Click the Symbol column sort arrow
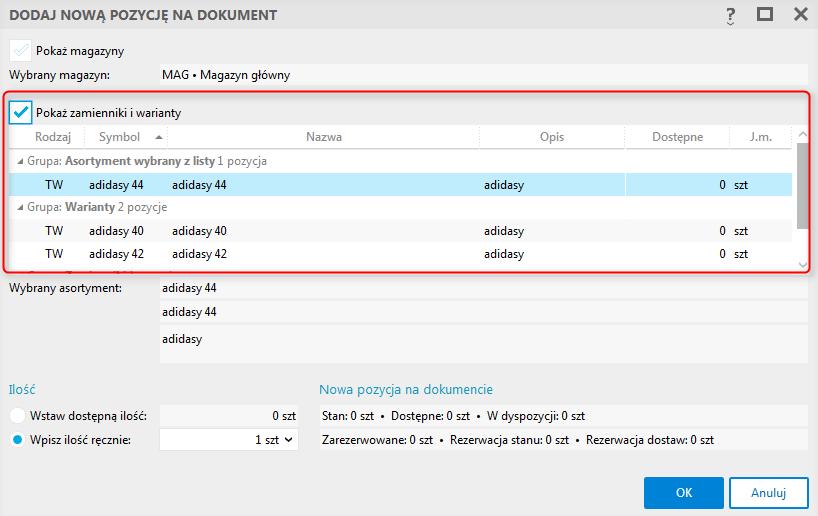The width and height of the screenshot is (818, 516). (x=159, y=137)
